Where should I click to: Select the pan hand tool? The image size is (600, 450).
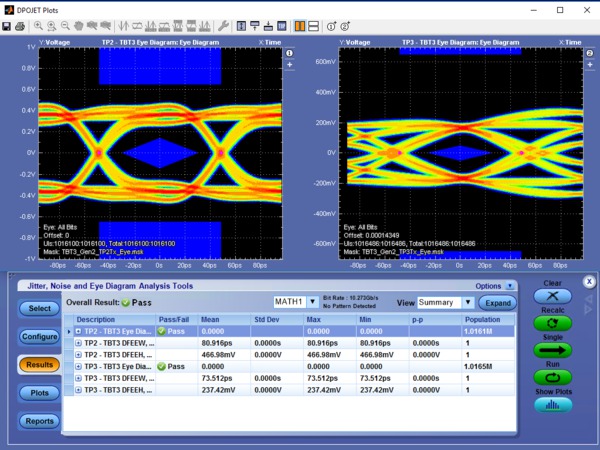[79, 25]
